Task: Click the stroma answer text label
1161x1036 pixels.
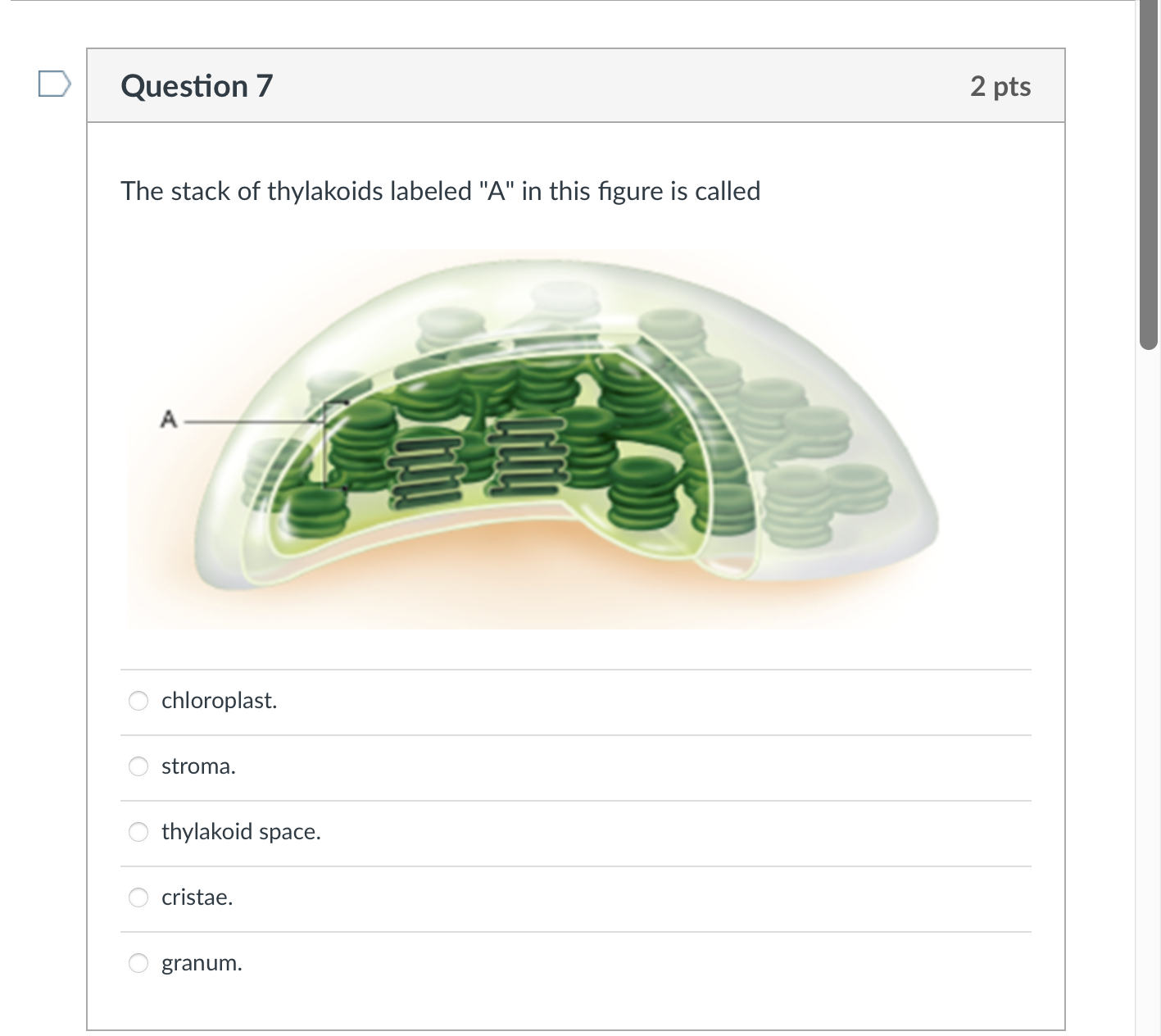Action: [197, 766]
